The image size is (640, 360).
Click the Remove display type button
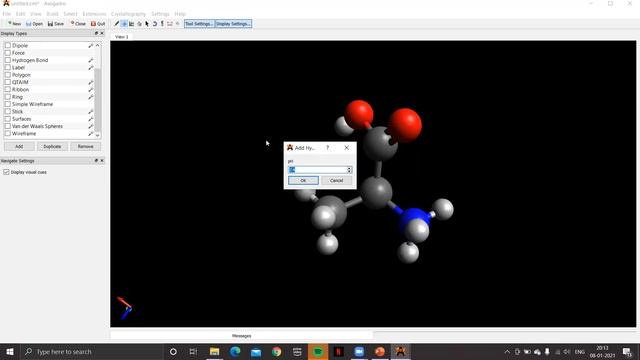[85, 147]
